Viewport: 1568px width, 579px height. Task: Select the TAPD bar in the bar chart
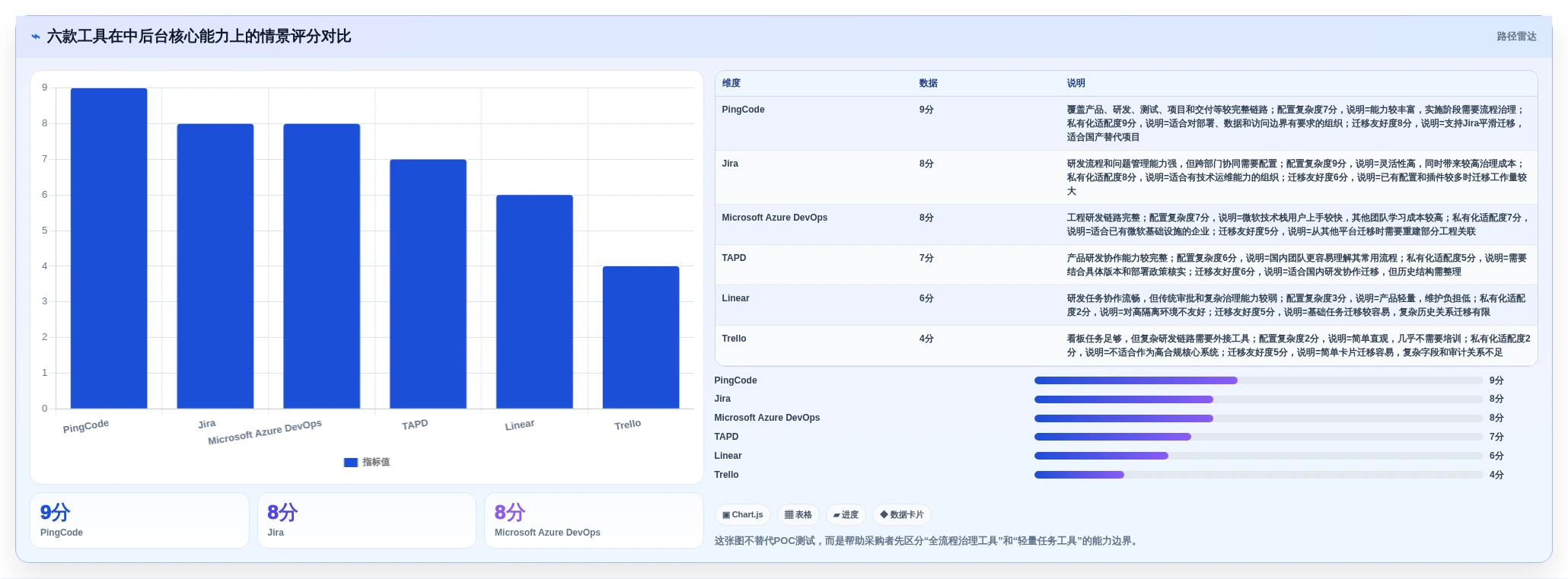428,284
